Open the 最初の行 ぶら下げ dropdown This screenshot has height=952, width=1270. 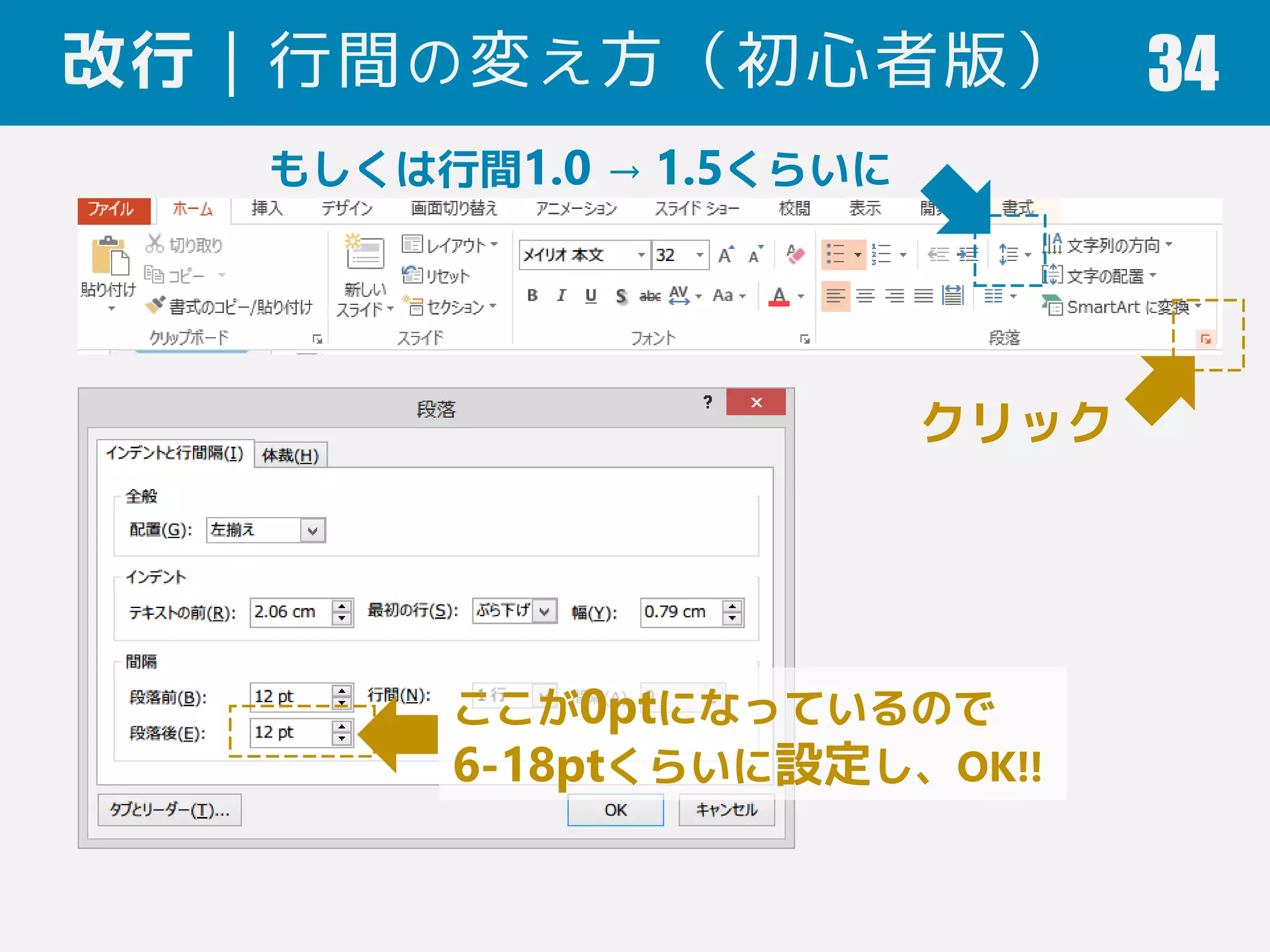pos(544,611)
